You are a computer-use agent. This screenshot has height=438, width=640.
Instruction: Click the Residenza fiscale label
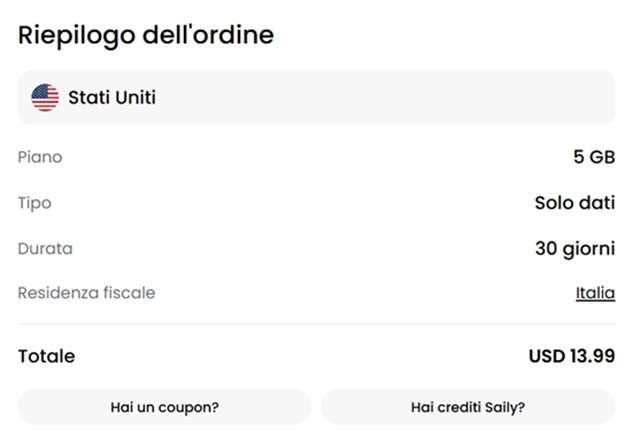pyautogui.click(x=86, y=294)
